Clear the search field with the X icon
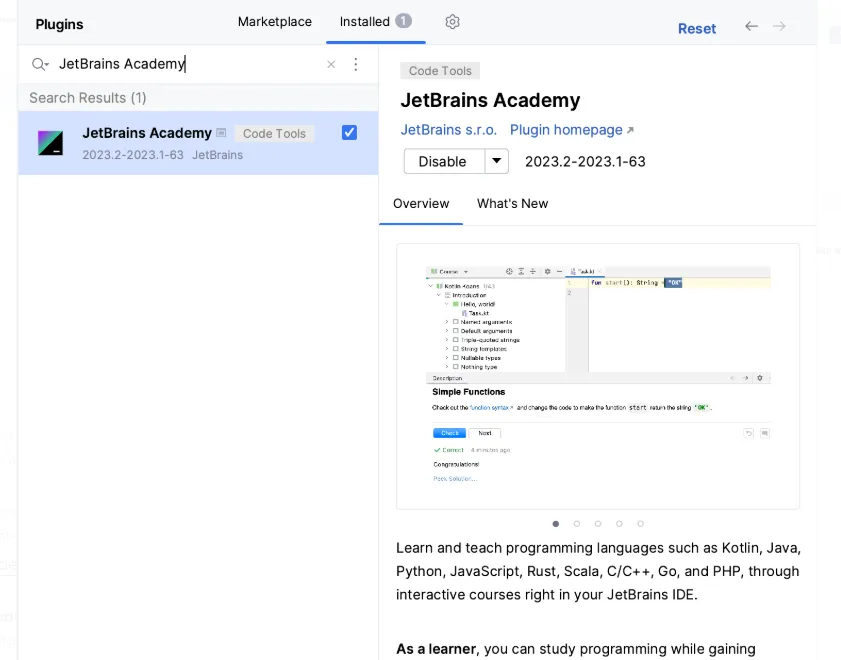 point(331,64)
